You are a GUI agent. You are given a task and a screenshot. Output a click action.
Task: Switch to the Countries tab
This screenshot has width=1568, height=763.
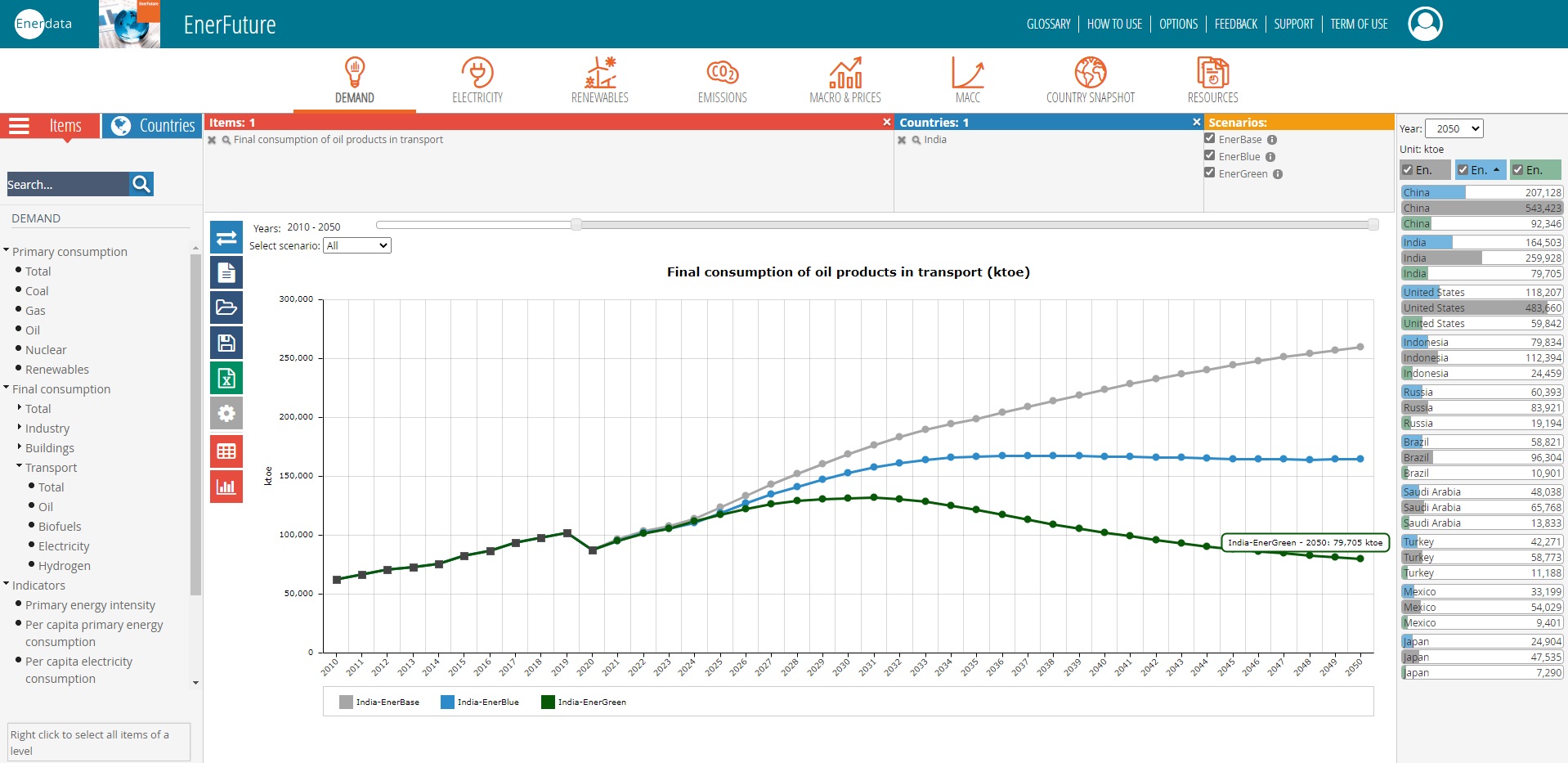click(x=153, y=126)
